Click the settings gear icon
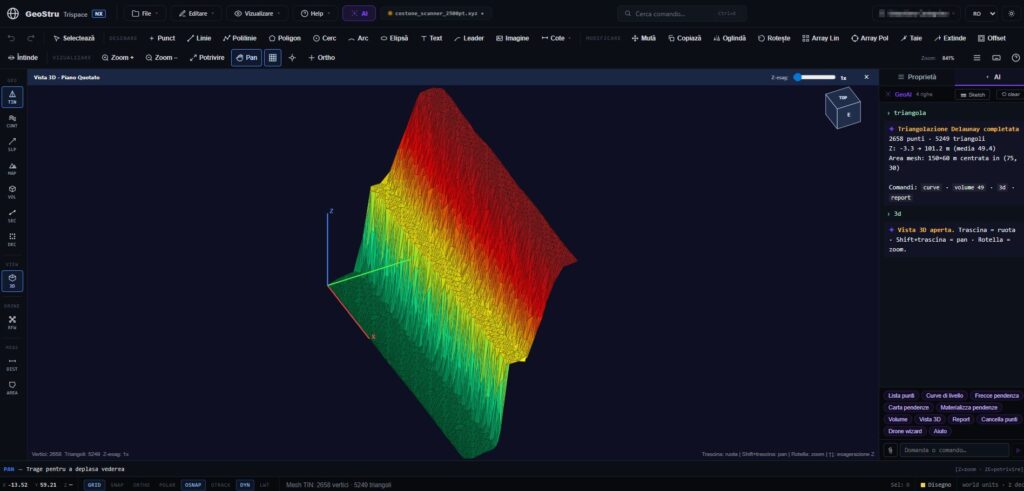 1012,14
